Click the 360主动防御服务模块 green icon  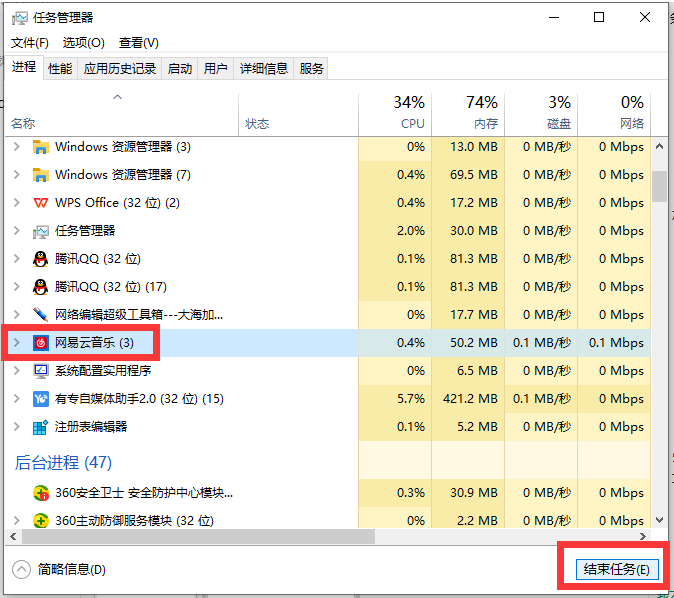(x=40, y=521)
